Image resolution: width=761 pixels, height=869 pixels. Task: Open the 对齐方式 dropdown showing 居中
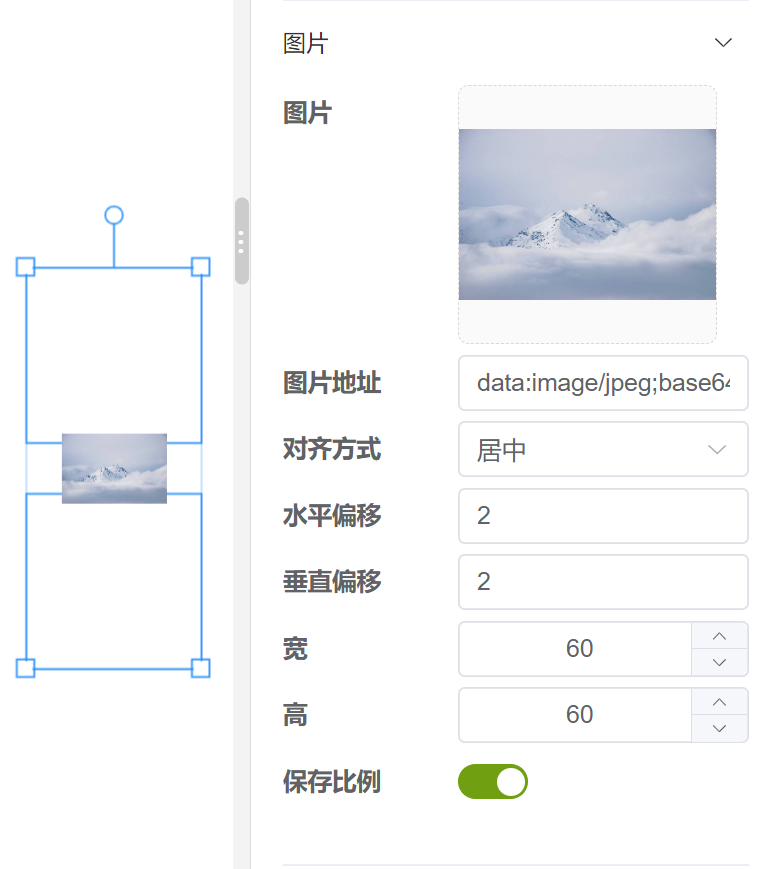click(603, 449)
